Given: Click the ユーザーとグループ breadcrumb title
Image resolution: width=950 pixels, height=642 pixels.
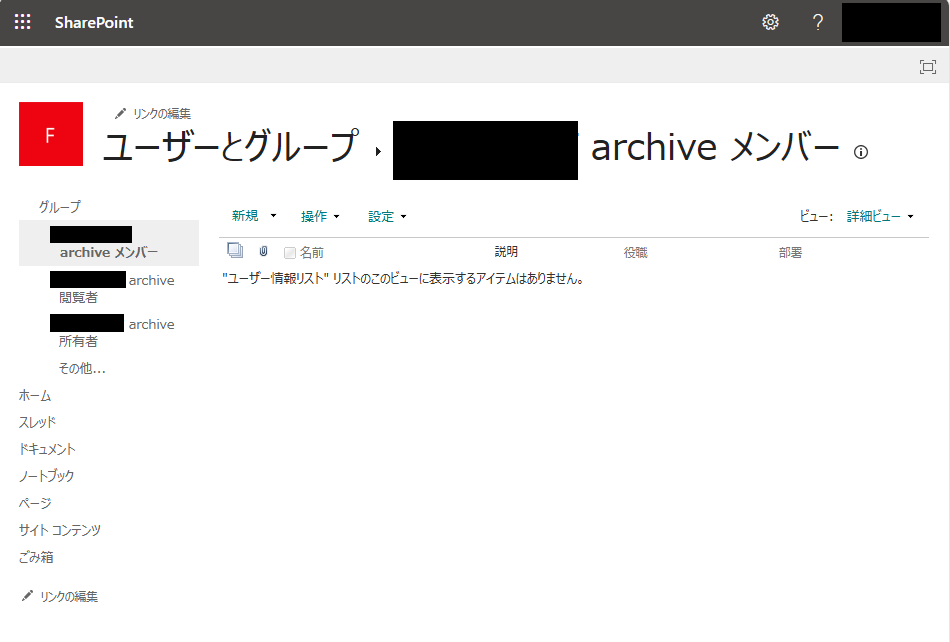Looking at the screenshot, I should click(231, 147).
